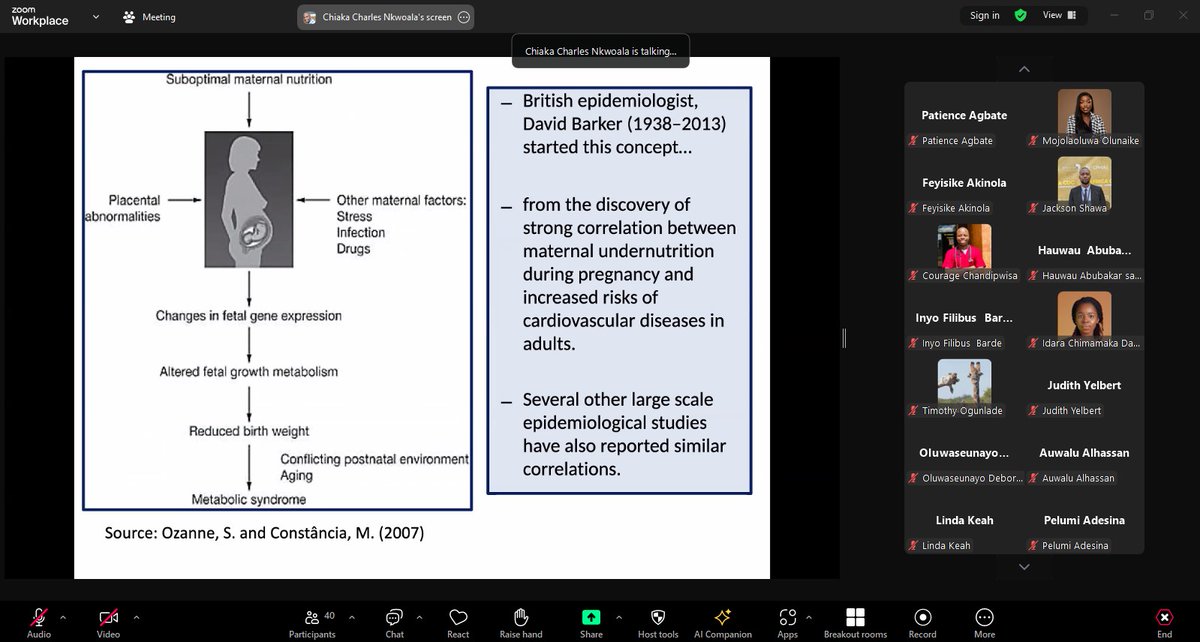
Task: Expand participants options arrow
Action: tap(351, 617)
